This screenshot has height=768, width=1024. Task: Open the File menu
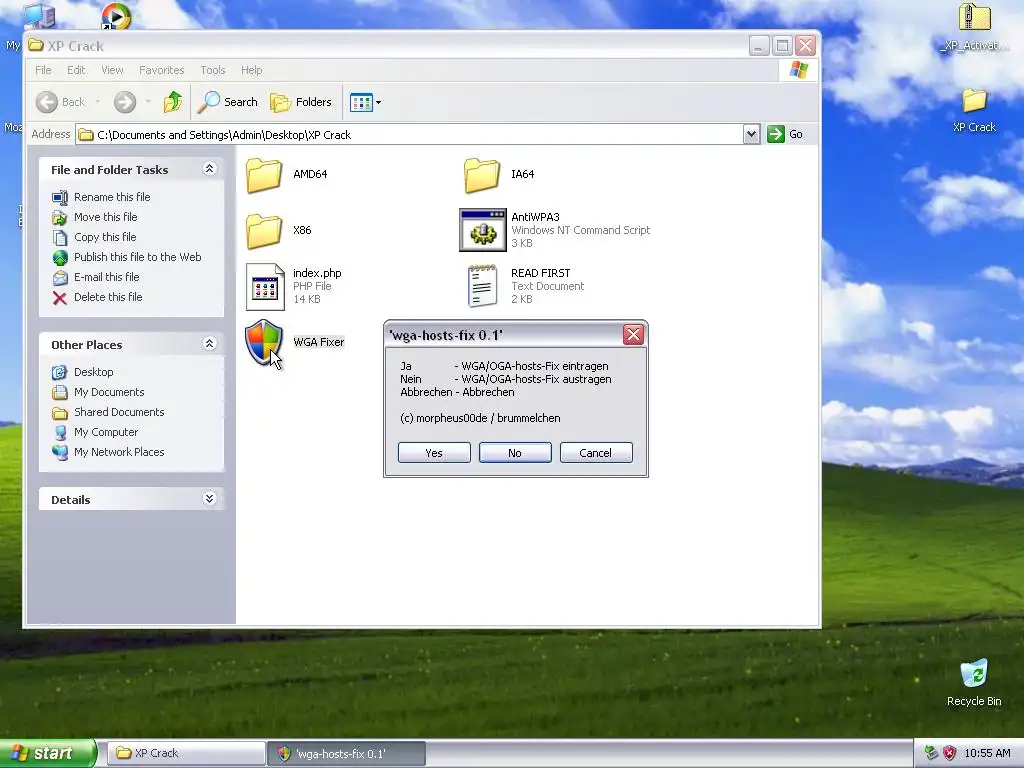coord(43,70)
